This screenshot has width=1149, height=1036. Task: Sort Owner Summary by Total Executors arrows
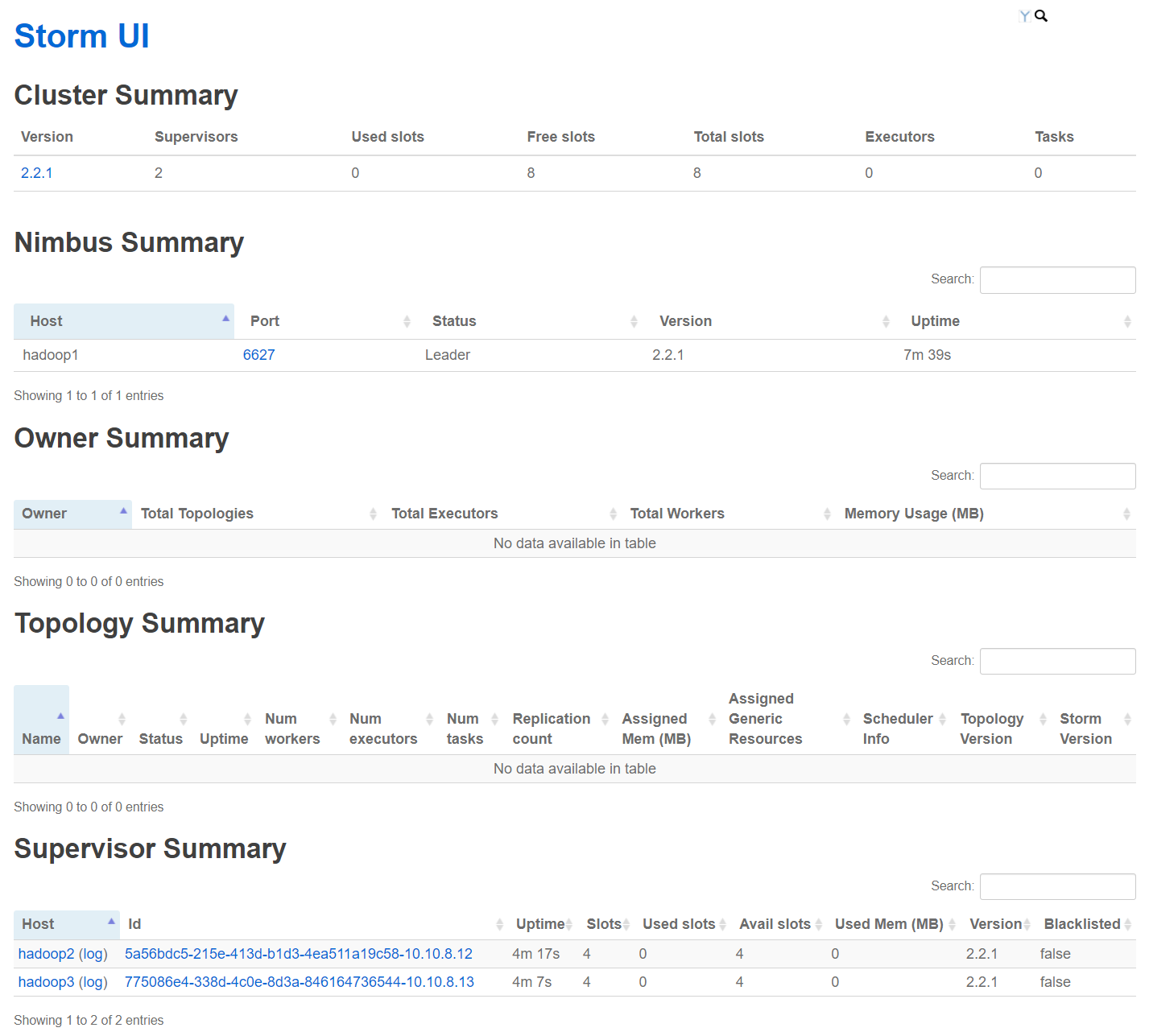coord(613,514)
